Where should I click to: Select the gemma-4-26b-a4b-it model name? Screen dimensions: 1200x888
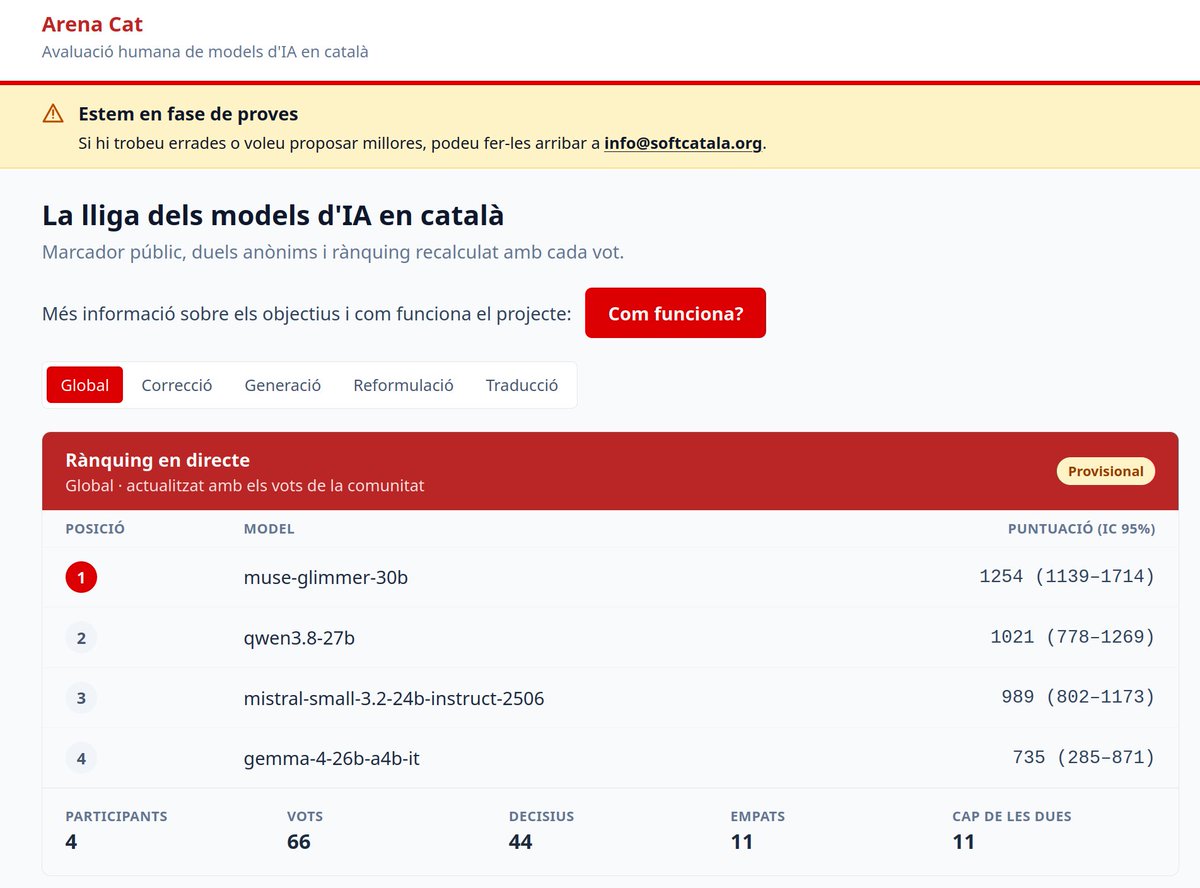pos(332,758)
